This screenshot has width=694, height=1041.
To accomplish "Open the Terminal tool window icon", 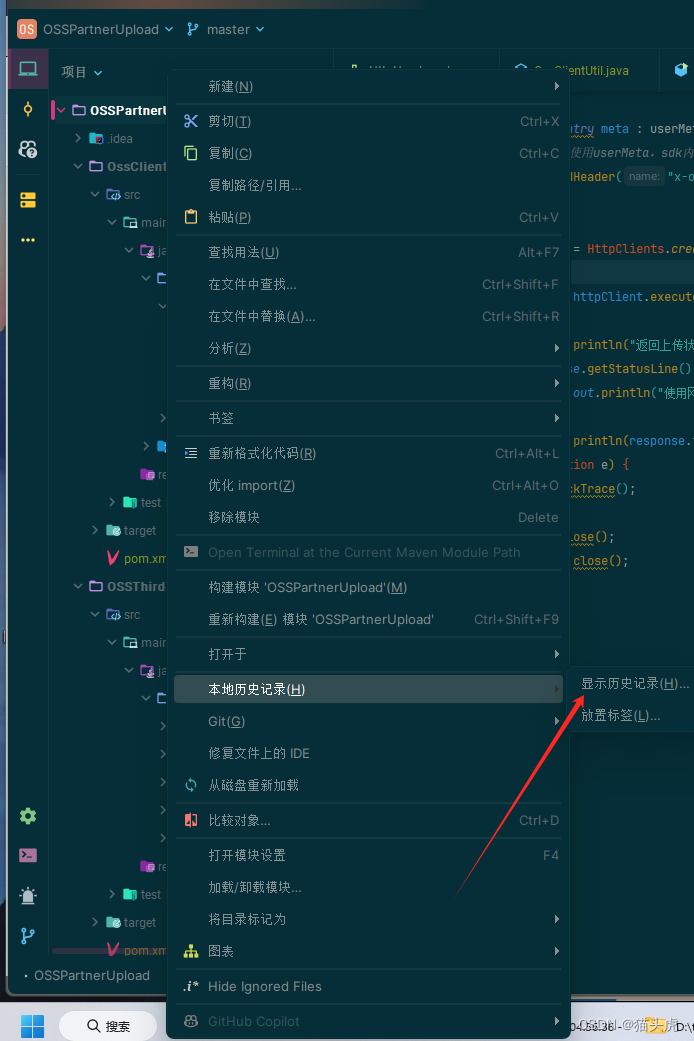I will pos(28,855).
